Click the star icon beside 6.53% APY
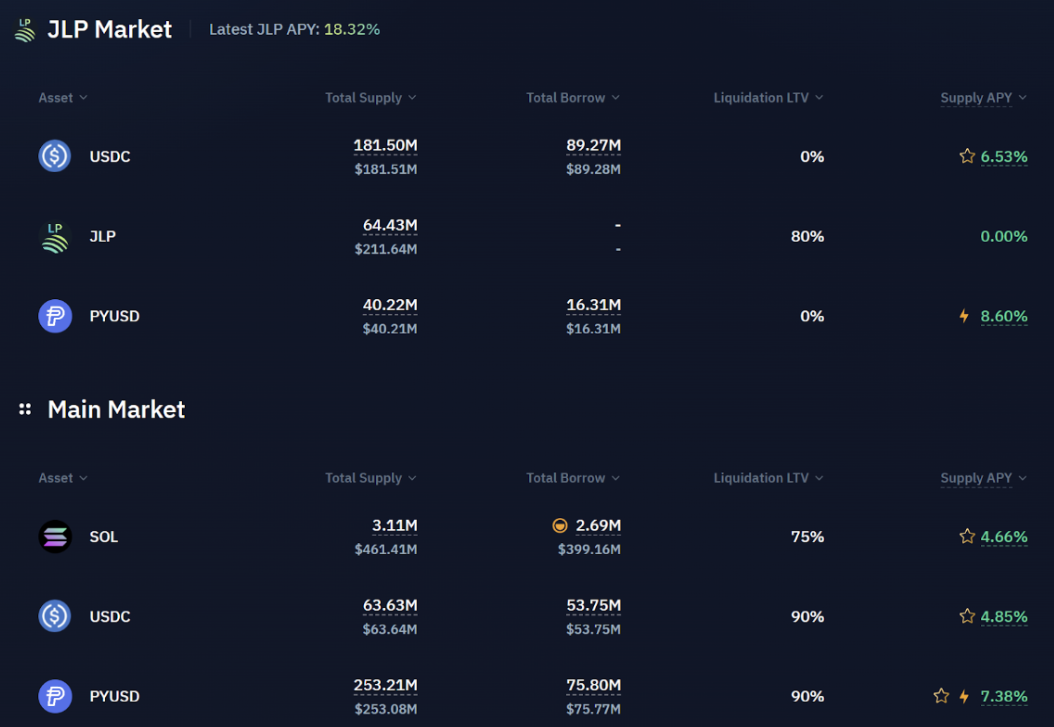The image size is (1054, 727). click(967, 156)
